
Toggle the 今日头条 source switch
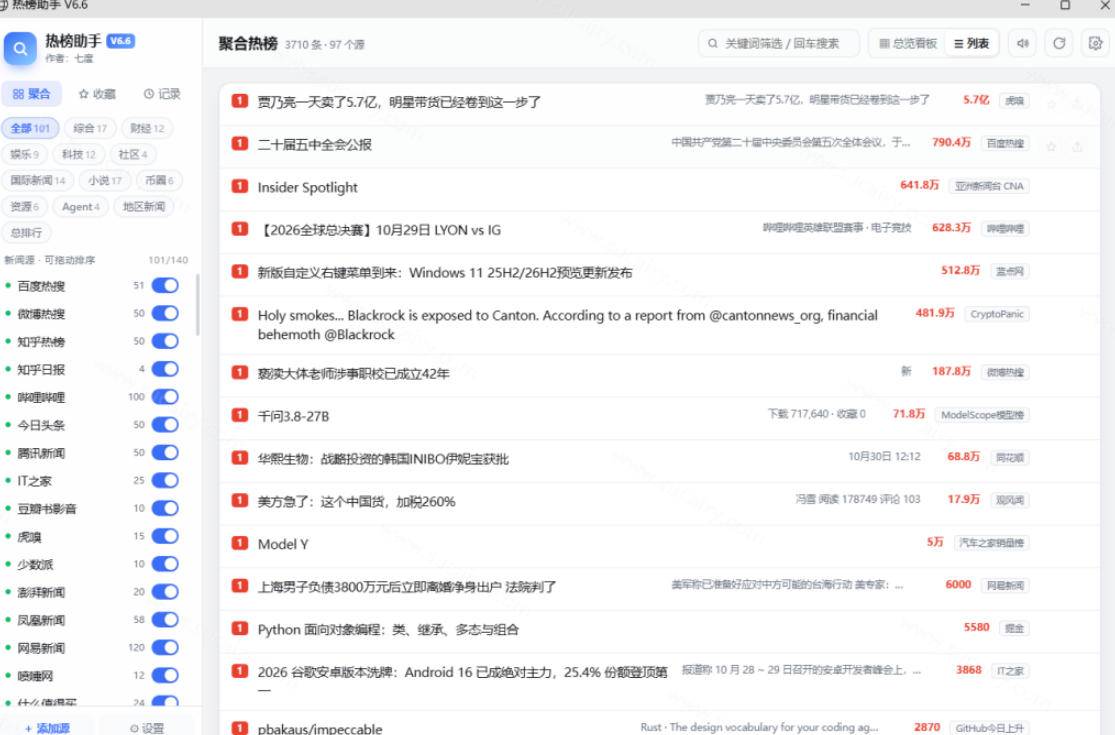point(165,424)
